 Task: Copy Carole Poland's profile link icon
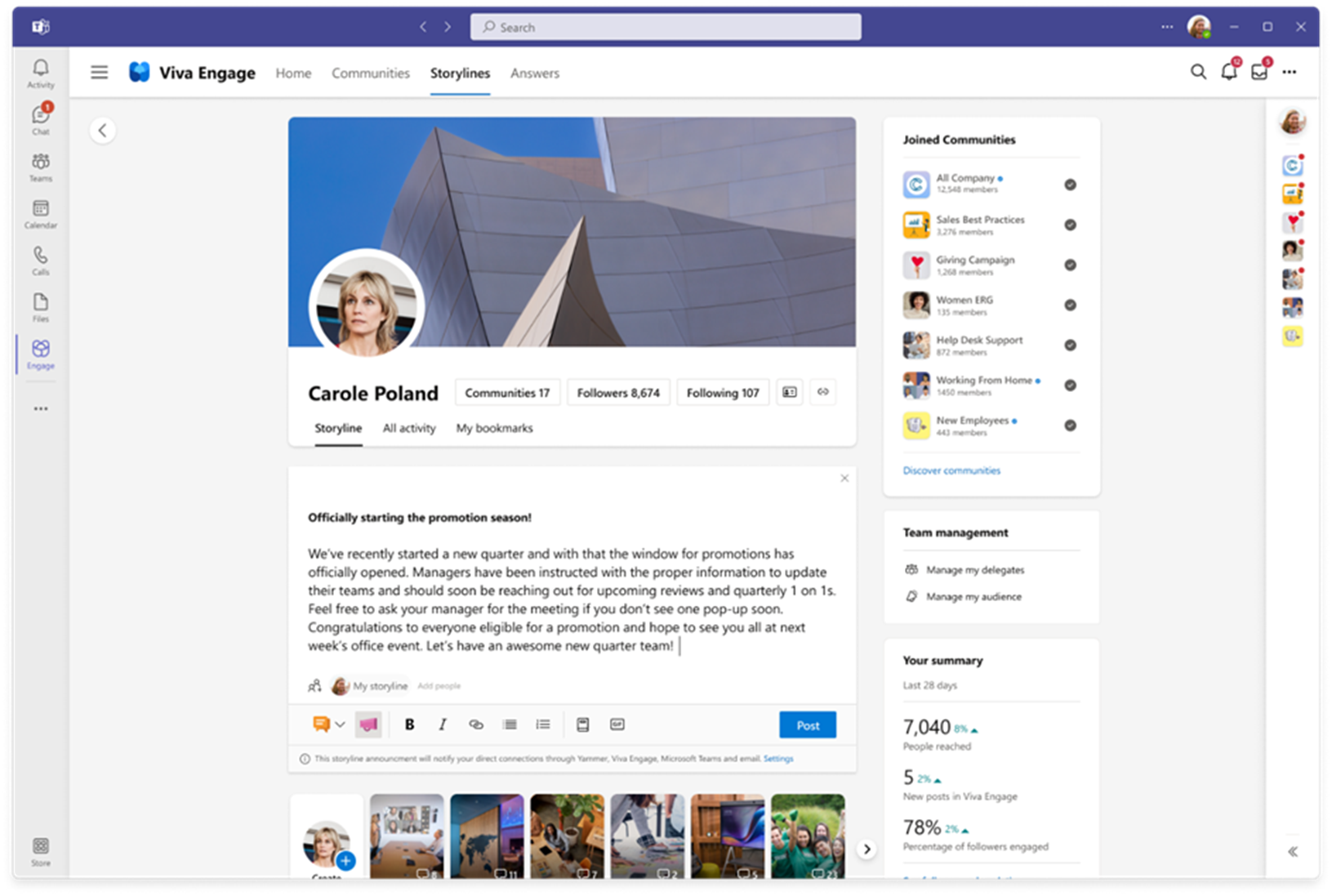point(823,392)
